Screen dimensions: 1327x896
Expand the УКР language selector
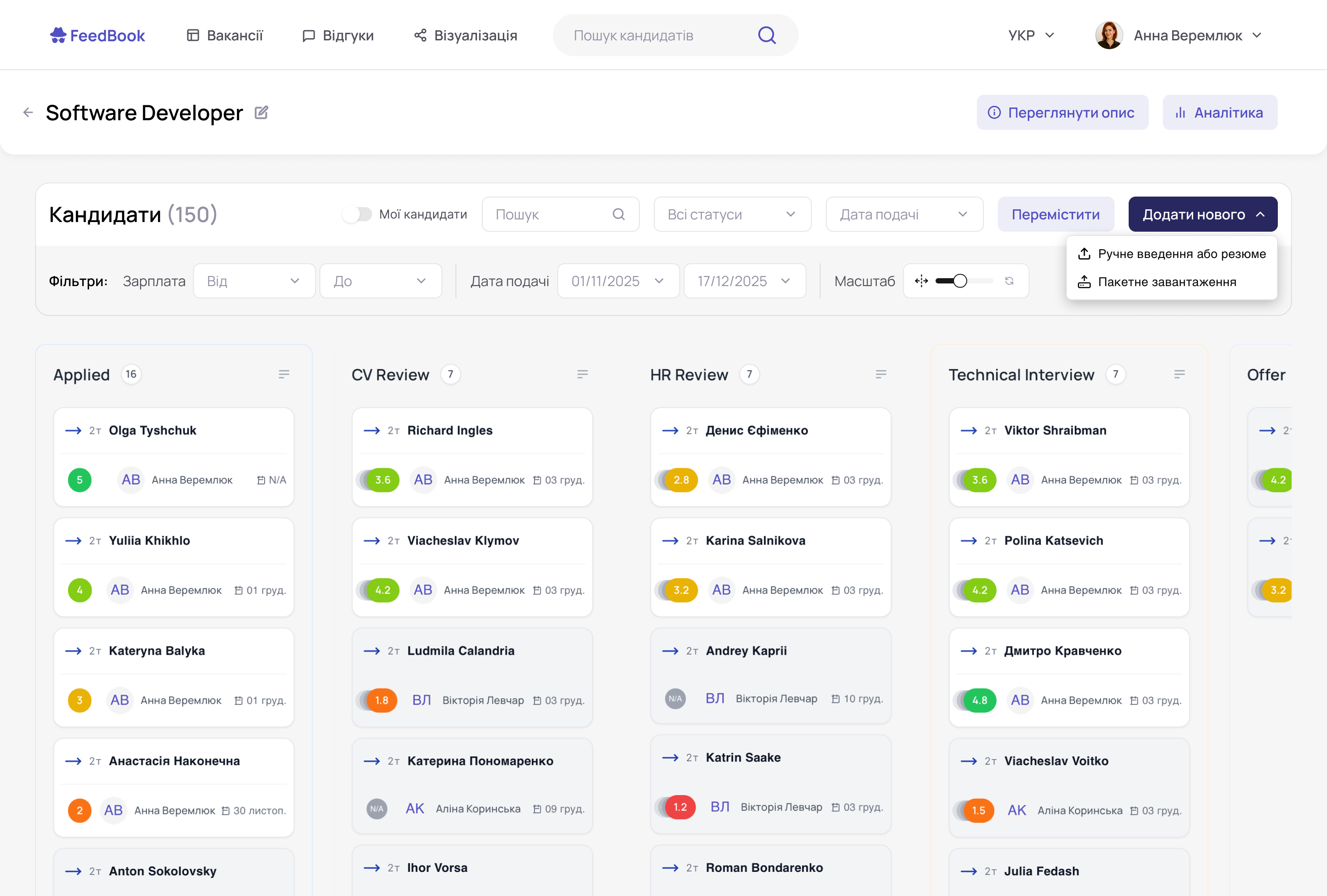(1031, 35)
